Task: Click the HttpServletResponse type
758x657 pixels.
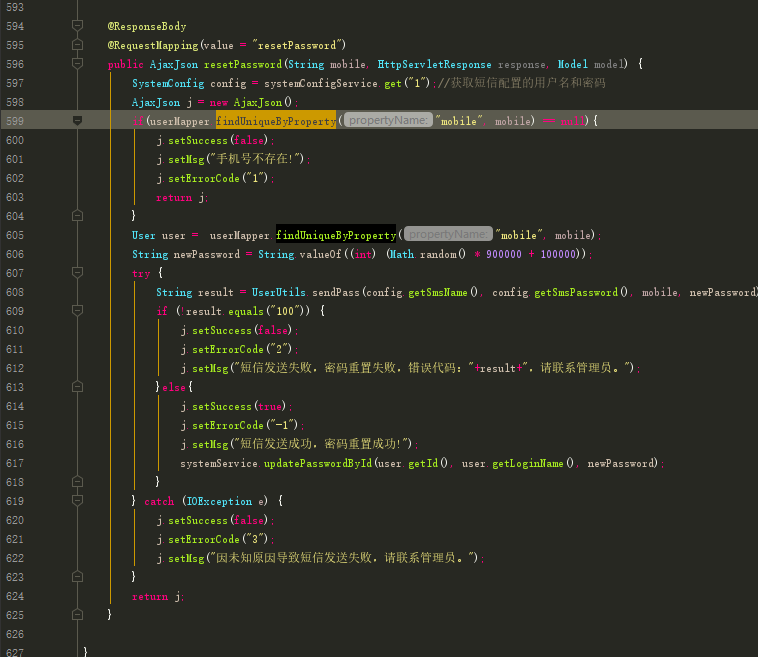Action: [x=434, y=64]
